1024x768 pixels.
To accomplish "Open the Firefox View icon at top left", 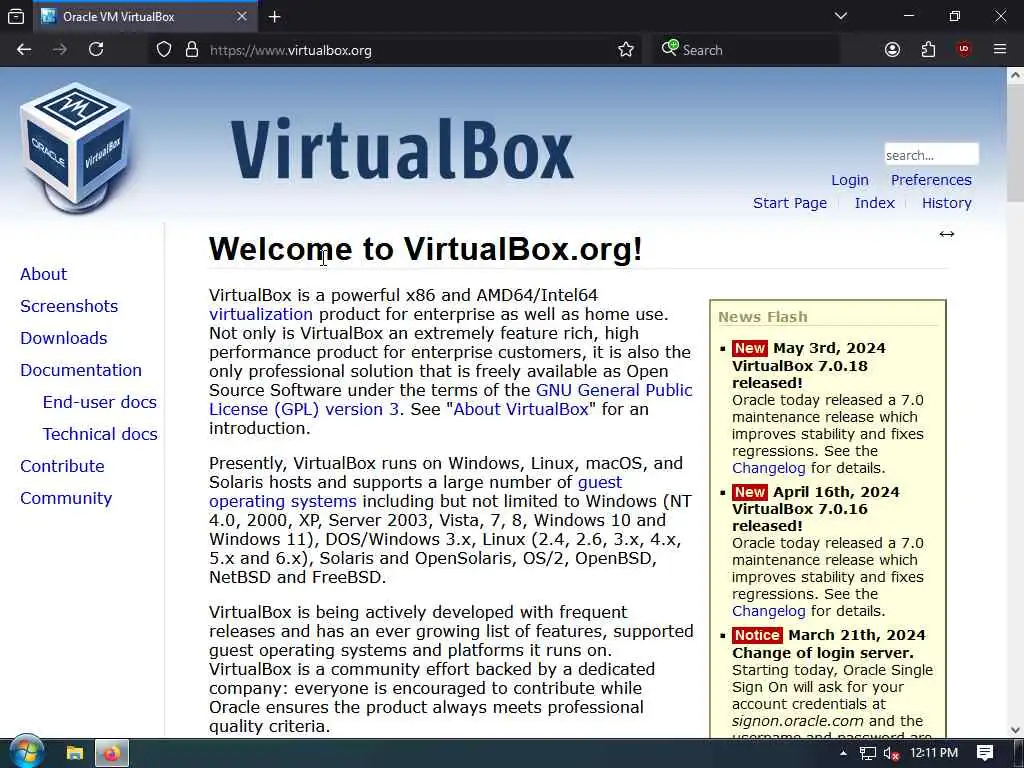I will pos(16,16).
